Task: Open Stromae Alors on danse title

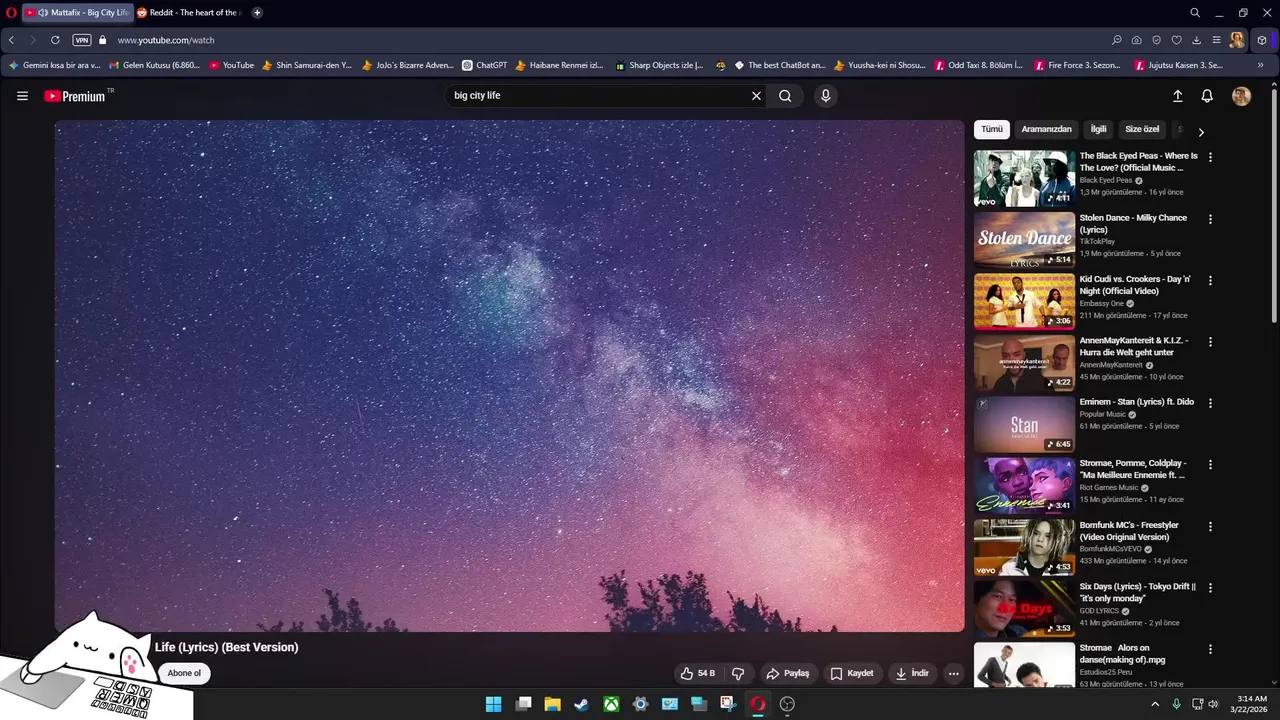Action: 1123,654
